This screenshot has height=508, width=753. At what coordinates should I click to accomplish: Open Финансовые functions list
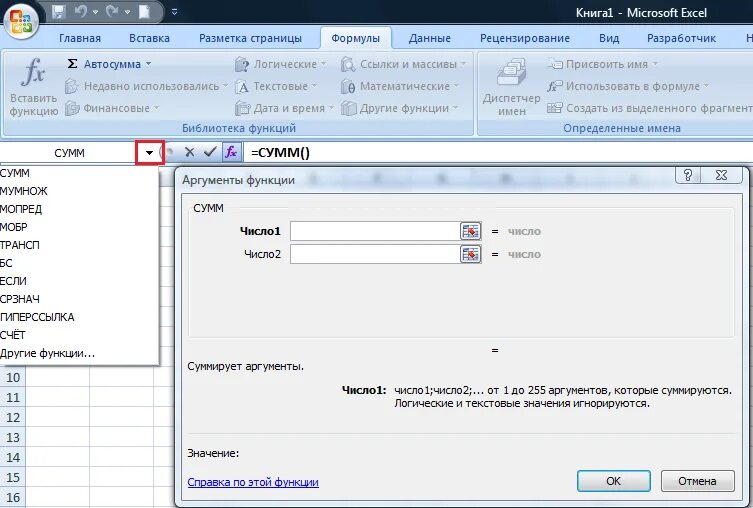click(112, 109)
